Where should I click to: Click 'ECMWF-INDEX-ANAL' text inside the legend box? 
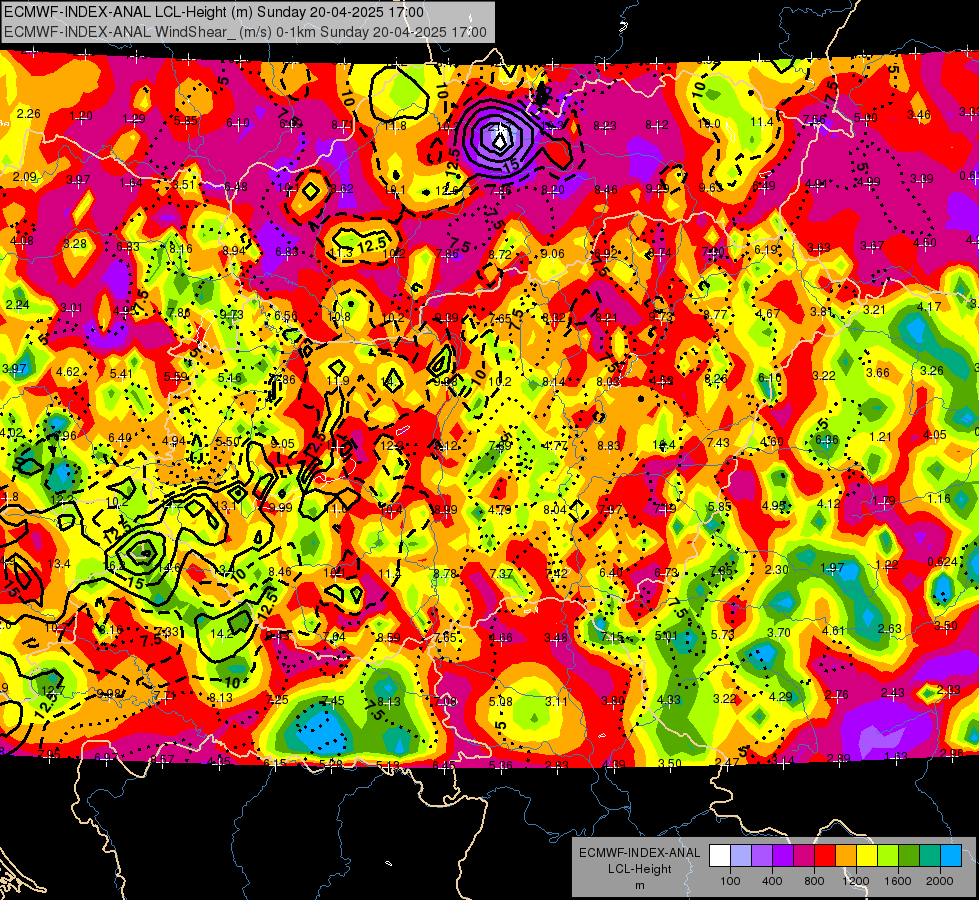[639, 853]
